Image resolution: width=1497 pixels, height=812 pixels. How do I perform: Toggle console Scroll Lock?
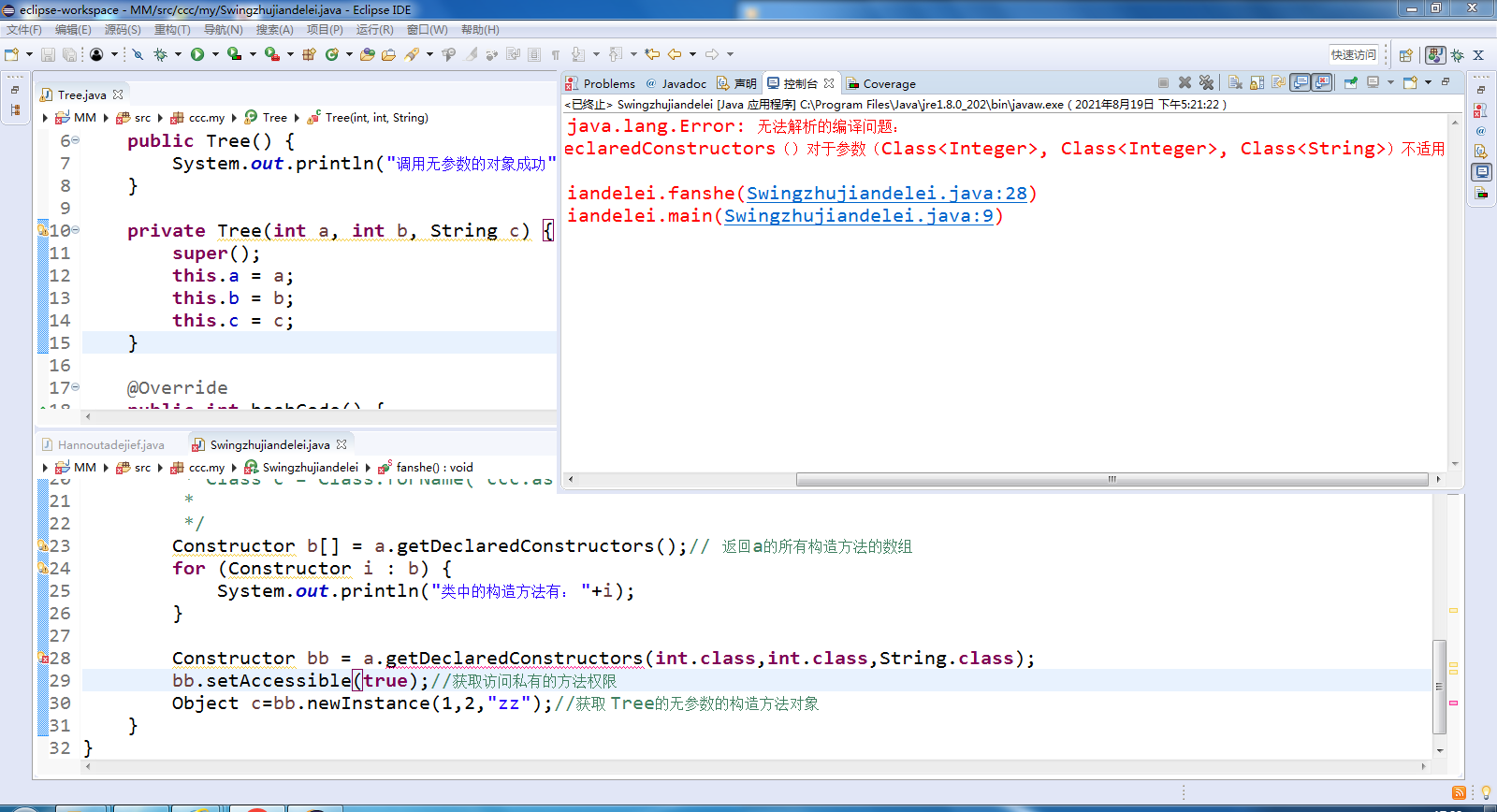[x=1257, y=82]
